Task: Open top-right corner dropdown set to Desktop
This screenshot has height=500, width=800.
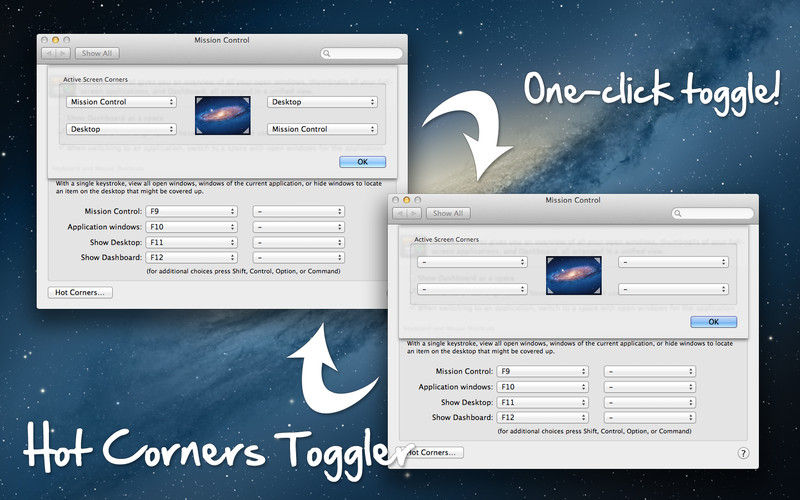Action: (x=322, y=102)
